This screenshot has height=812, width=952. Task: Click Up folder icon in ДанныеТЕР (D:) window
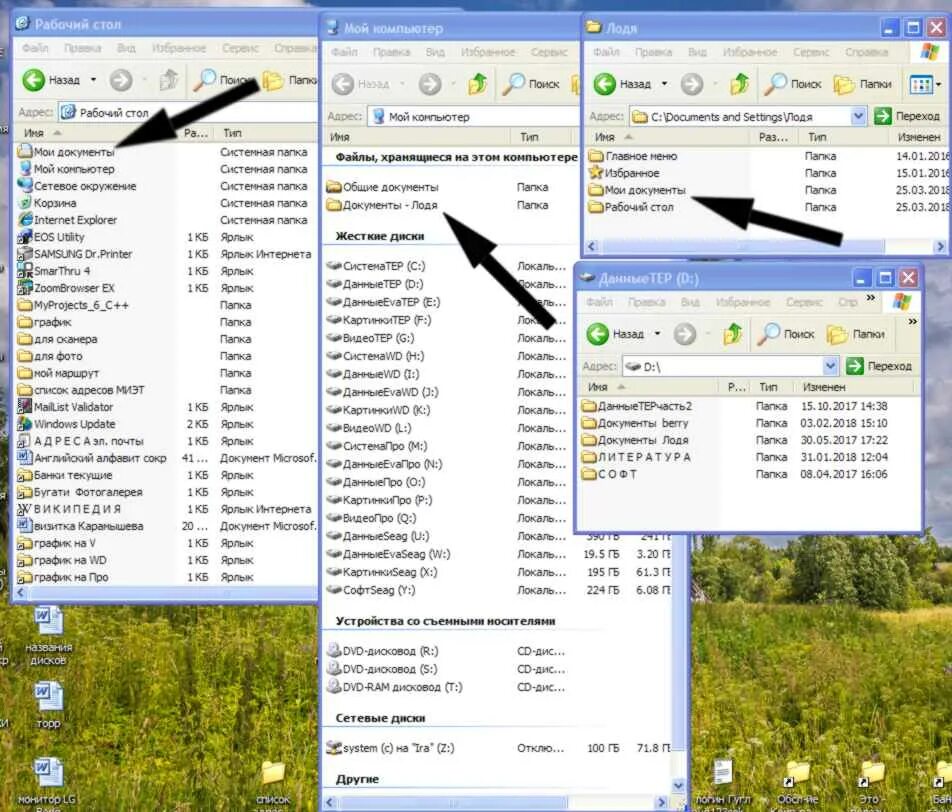point(732,333)
